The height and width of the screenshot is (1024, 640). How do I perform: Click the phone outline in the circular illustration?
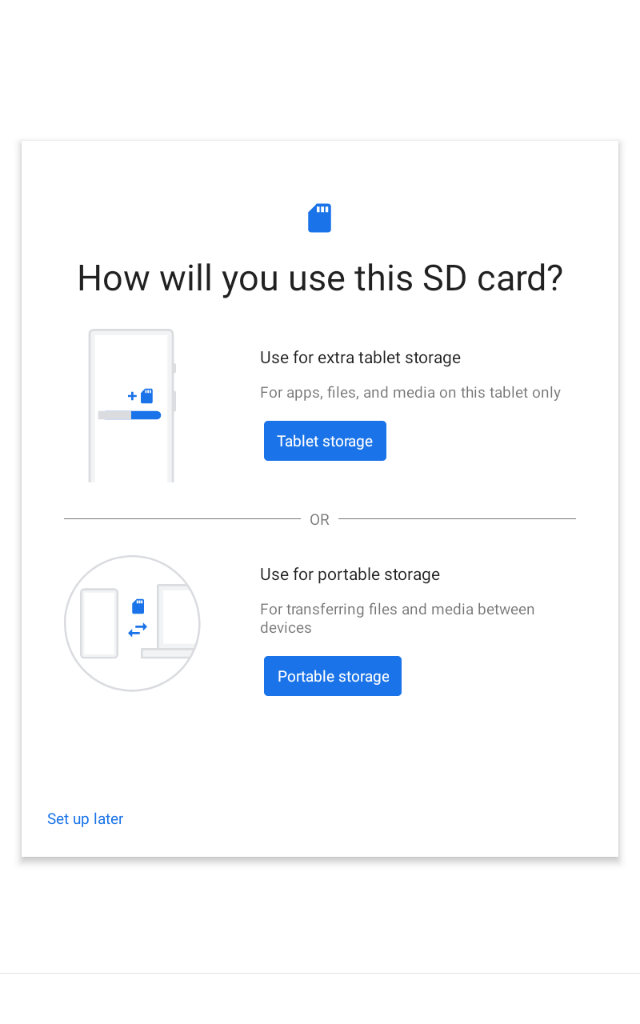[x=99, y=623]
